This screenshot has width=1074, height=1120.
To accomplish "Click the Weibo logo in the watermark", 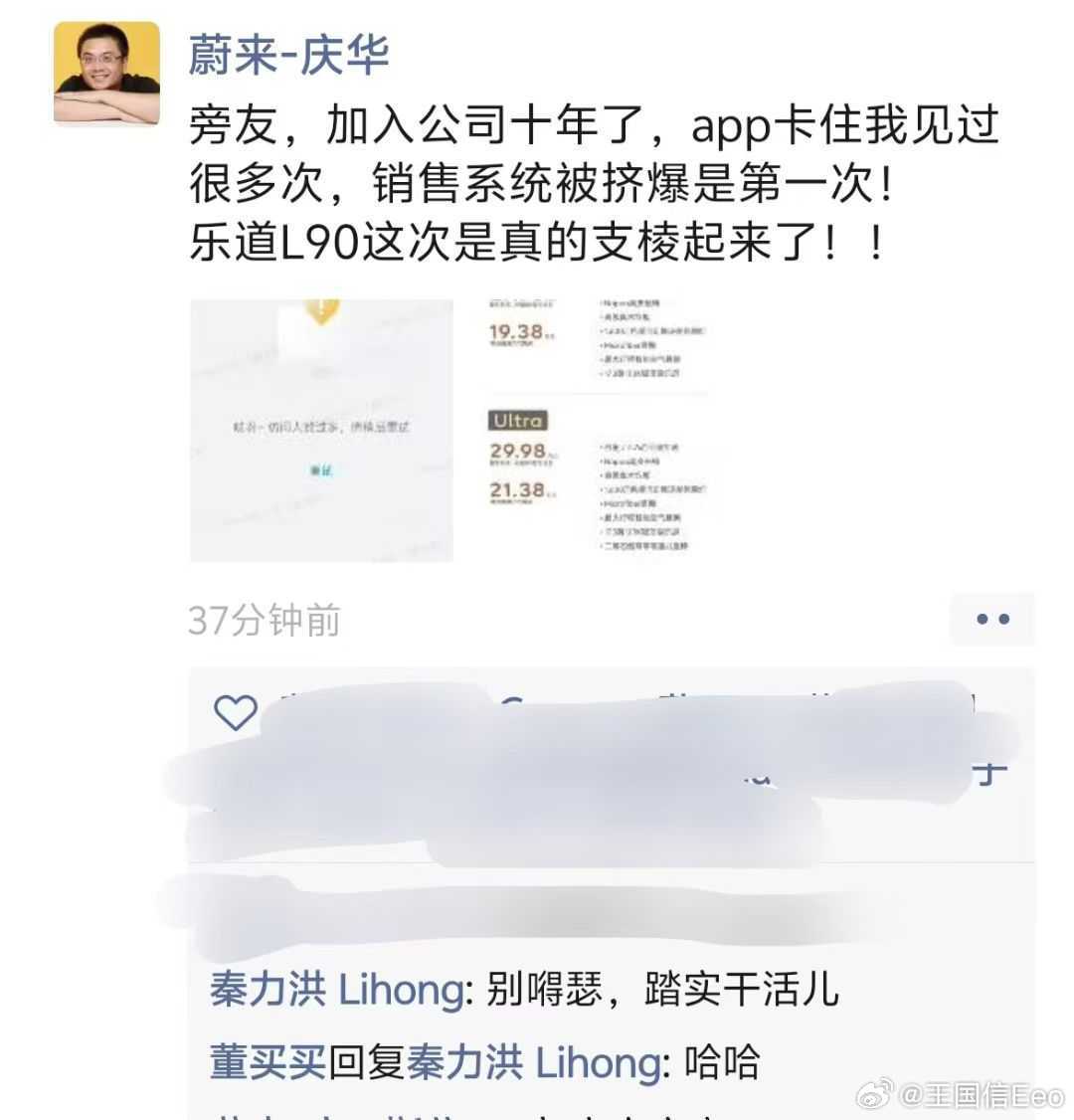I will coord(875,1093).
